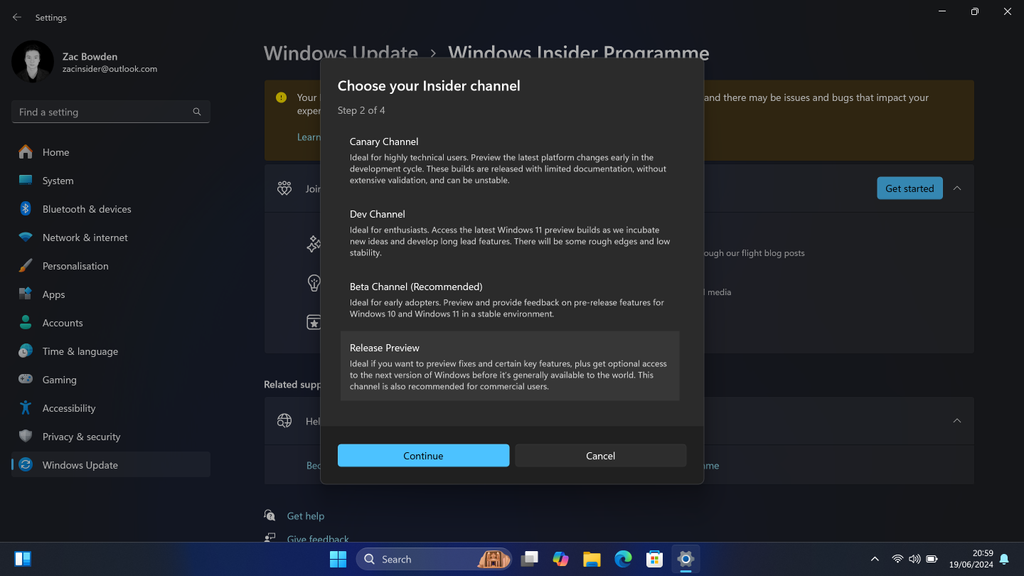
Task: Select the Dev Channel option
Action: pos(509,232)
